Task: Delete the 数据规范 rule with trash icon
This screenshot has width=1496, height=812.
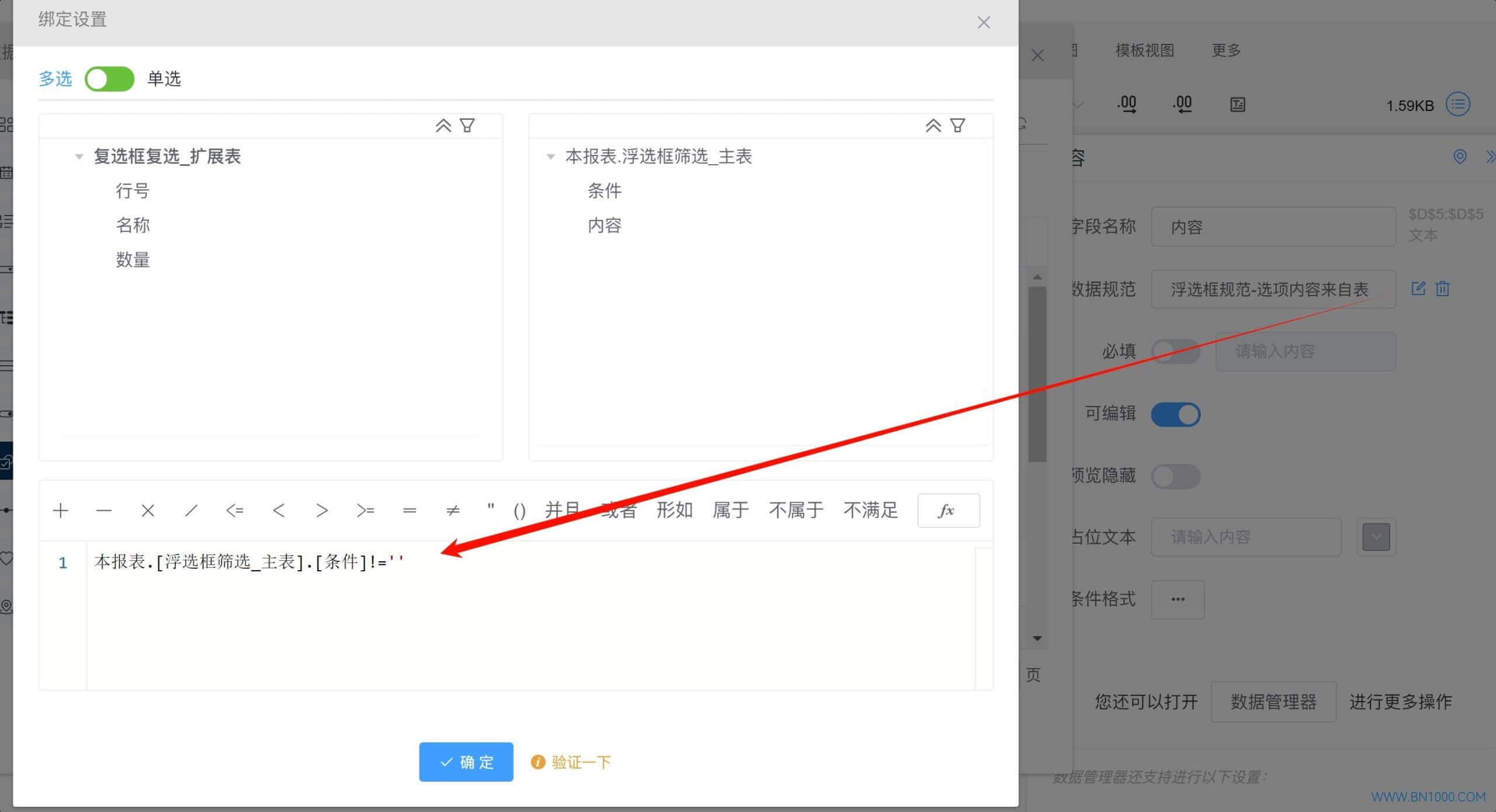Action: coord(1442,288)
